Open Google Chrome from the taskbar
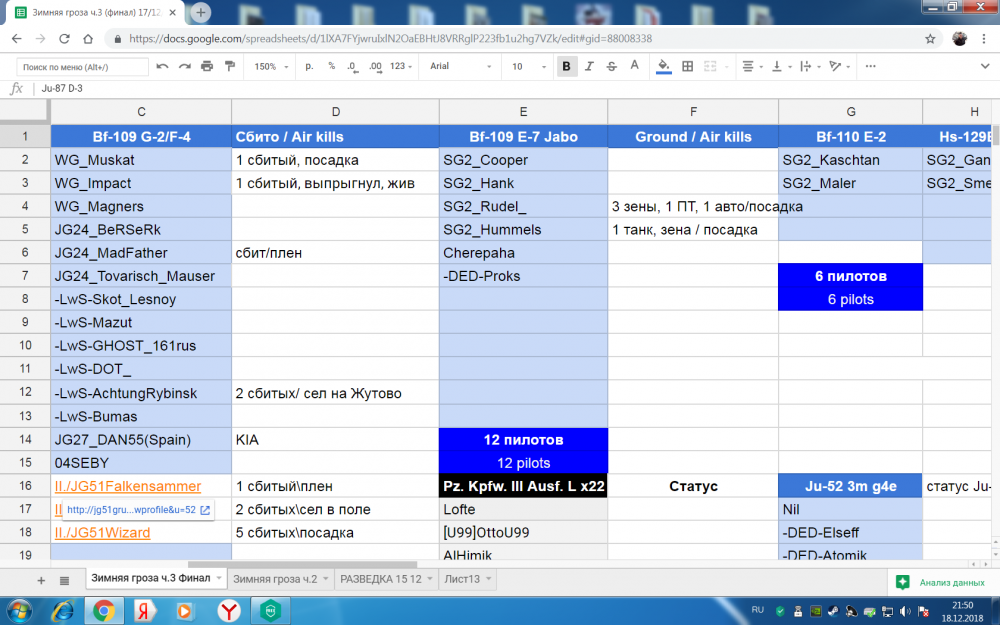The width and height of the screenshot is (1000, 625). tap(104, 612)
